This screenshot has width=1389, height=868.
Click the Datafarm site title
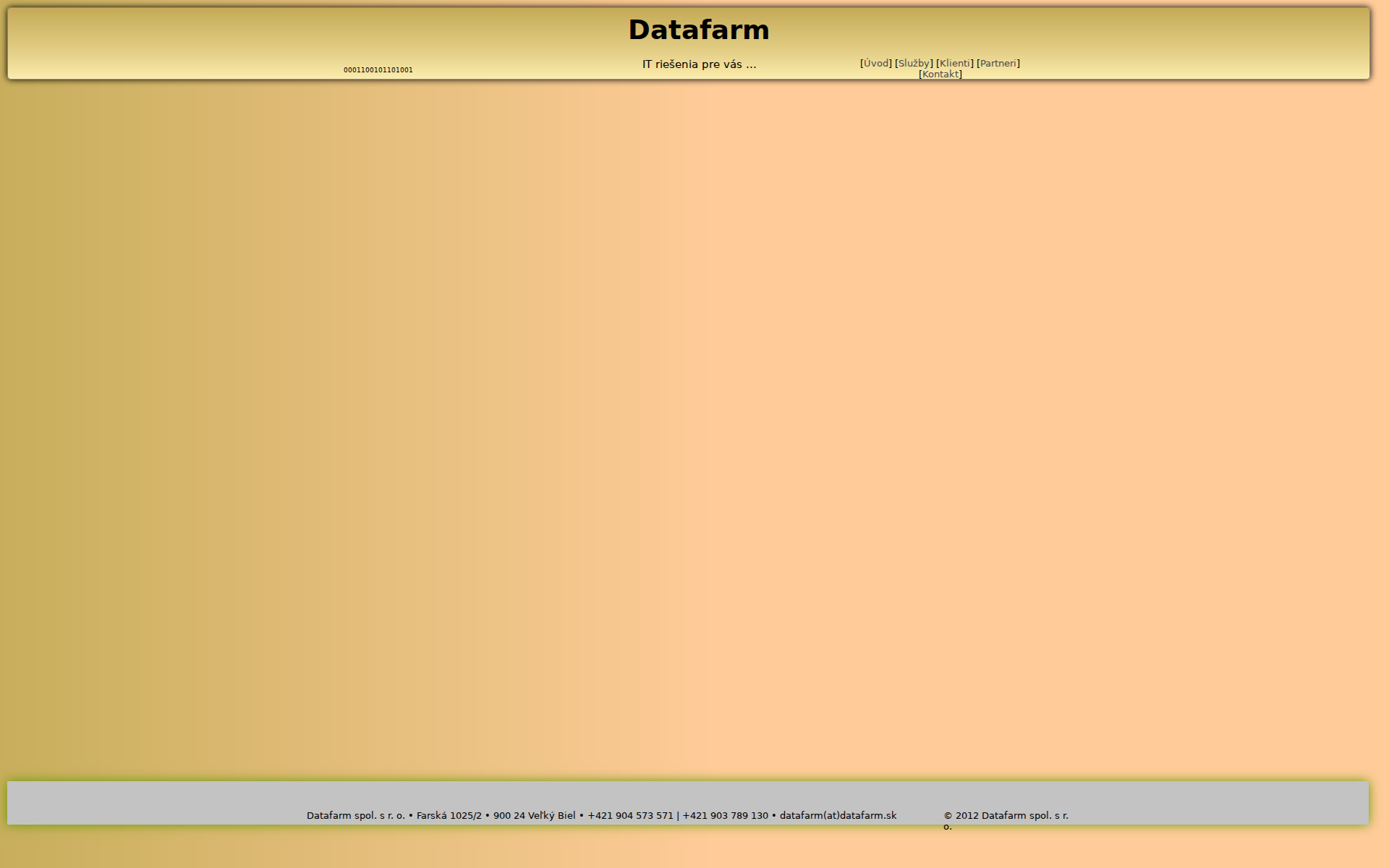tap(699, 30)
